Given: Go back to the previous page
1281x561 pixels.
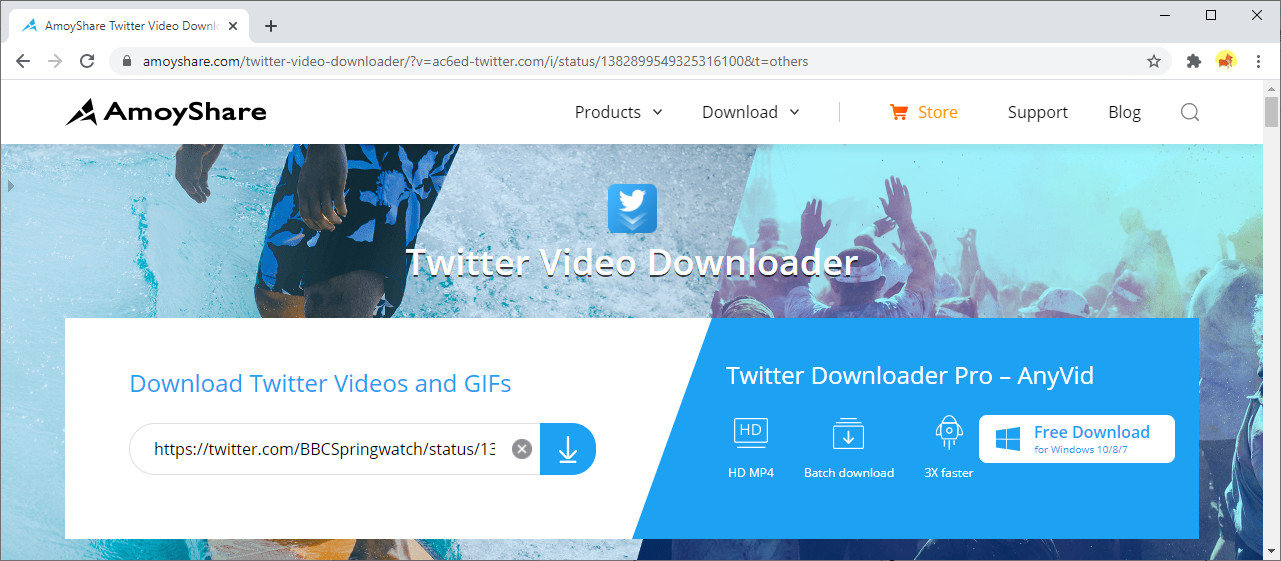Looking at the screenshot, I should pyautogui.click(x=23, y=61).
